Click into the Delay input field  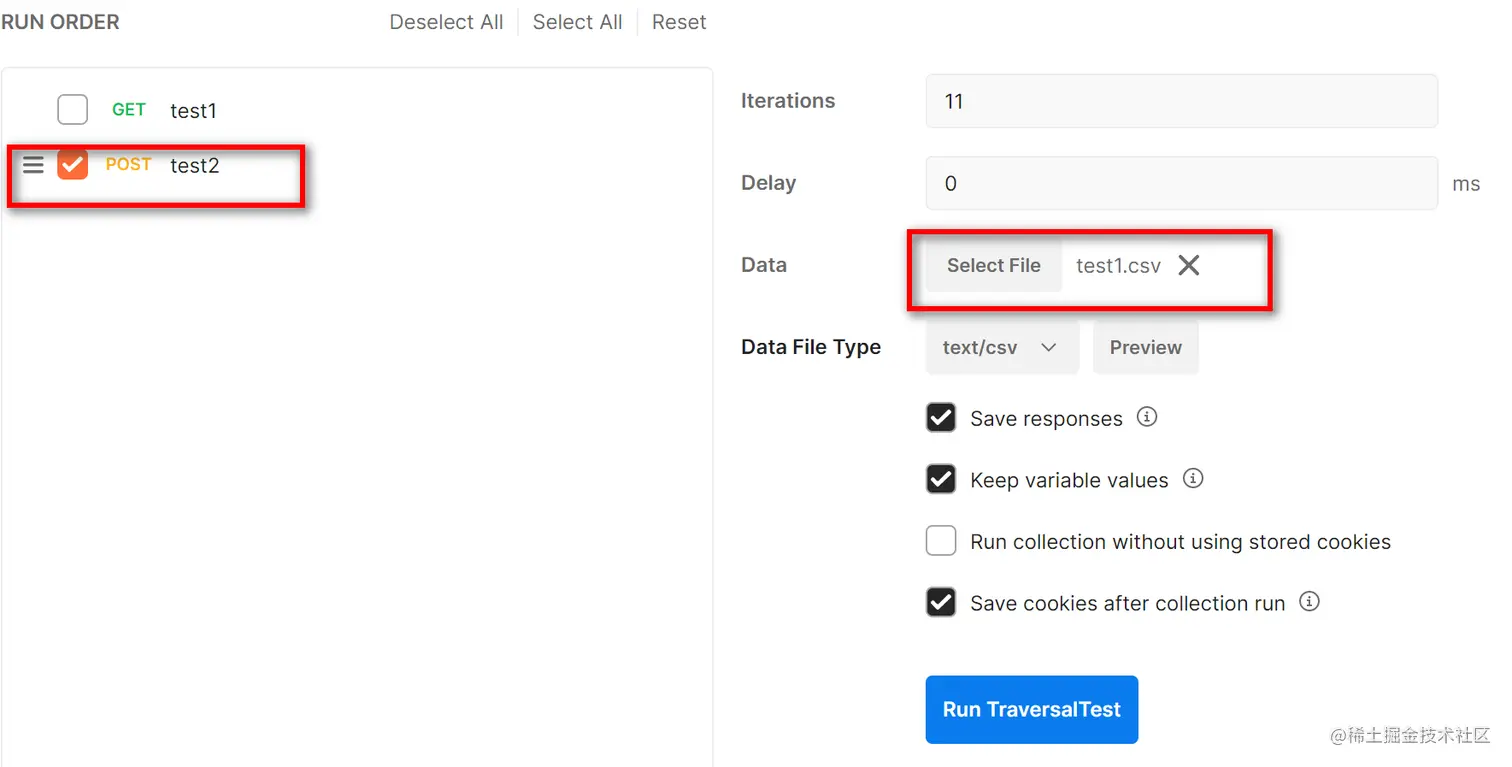[x=1181, y=183]
